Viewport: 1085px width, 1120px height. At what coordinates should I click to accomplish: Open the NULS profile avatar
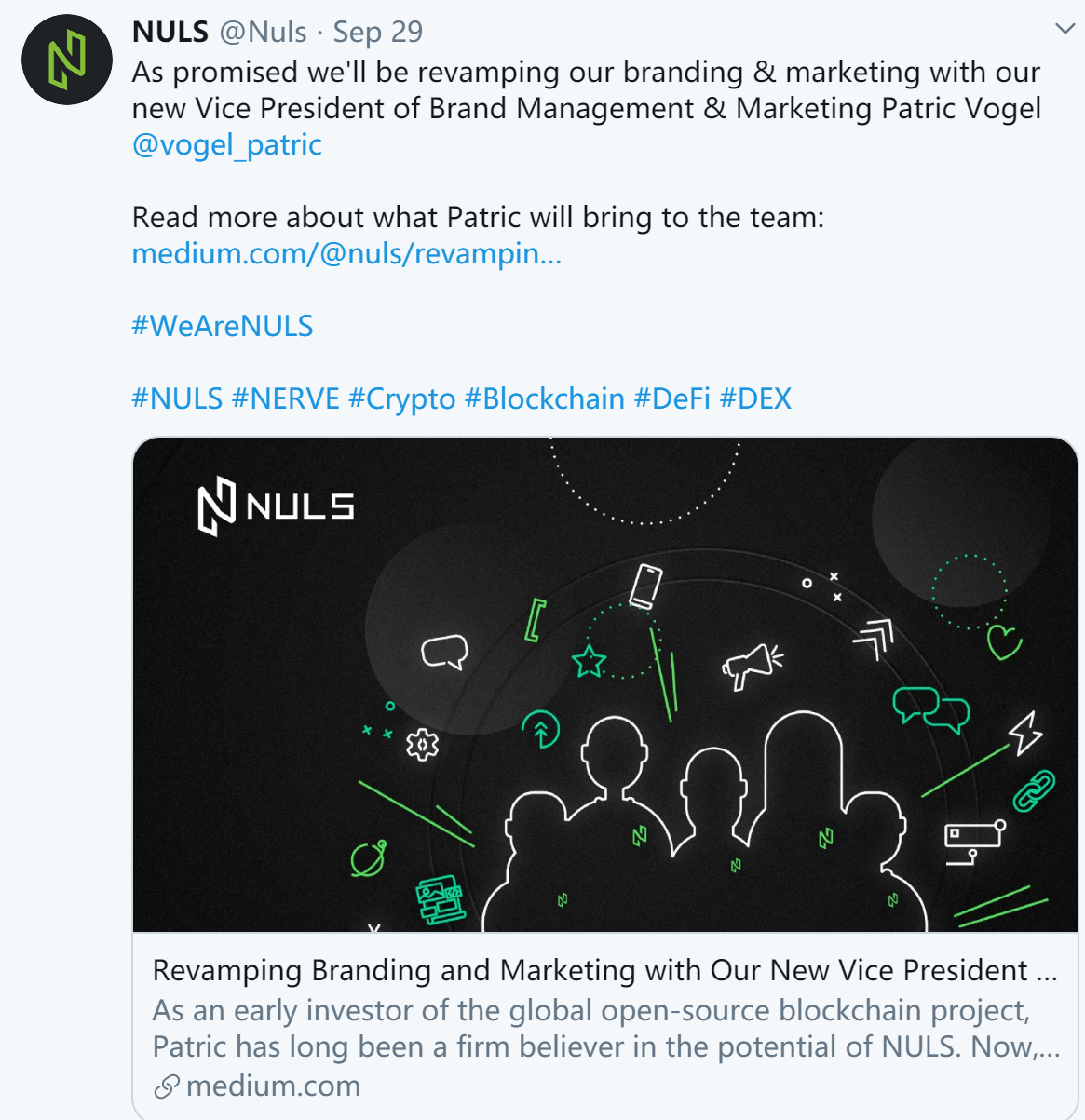pos(67,60)
